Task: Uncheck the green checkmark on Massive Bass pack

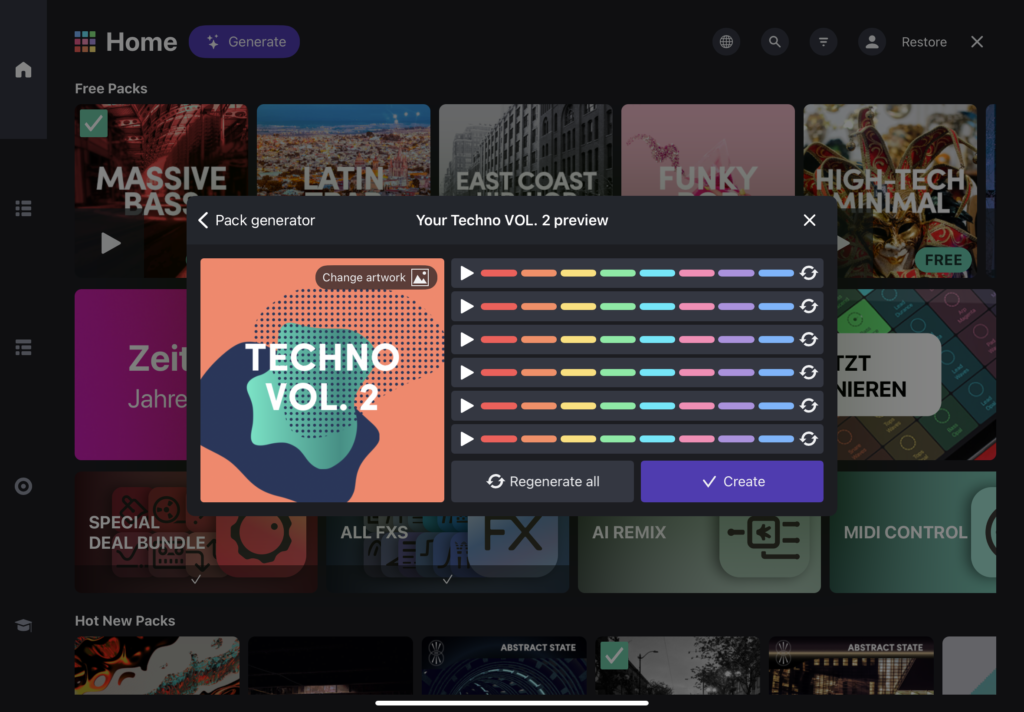Action: (94, 122)
